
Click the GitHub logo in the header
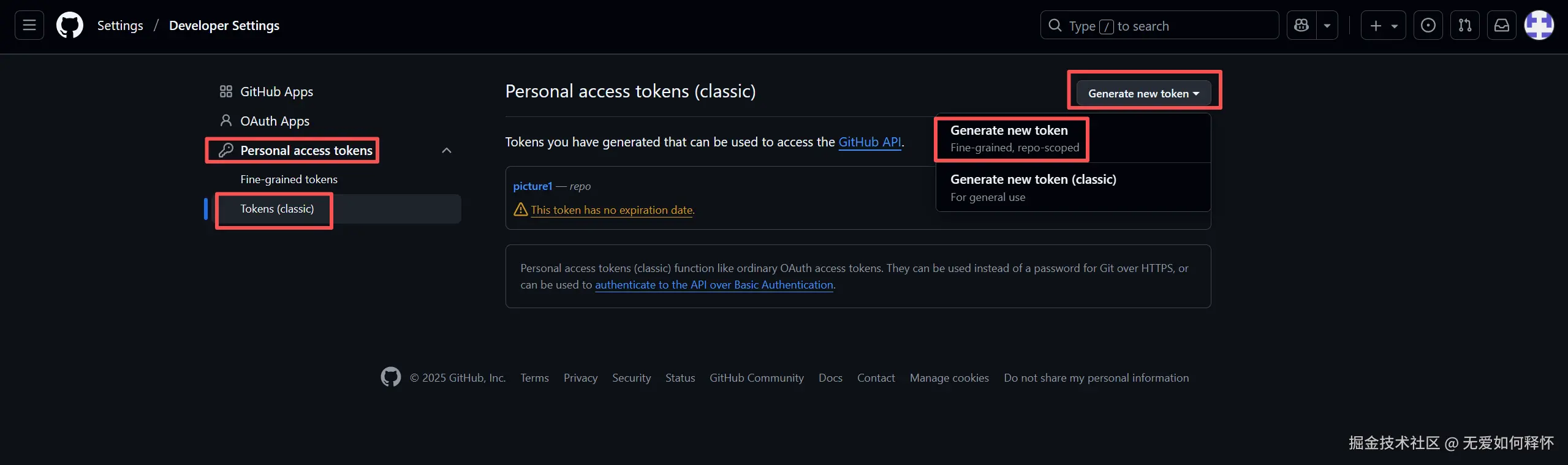[x=70, y=26]
